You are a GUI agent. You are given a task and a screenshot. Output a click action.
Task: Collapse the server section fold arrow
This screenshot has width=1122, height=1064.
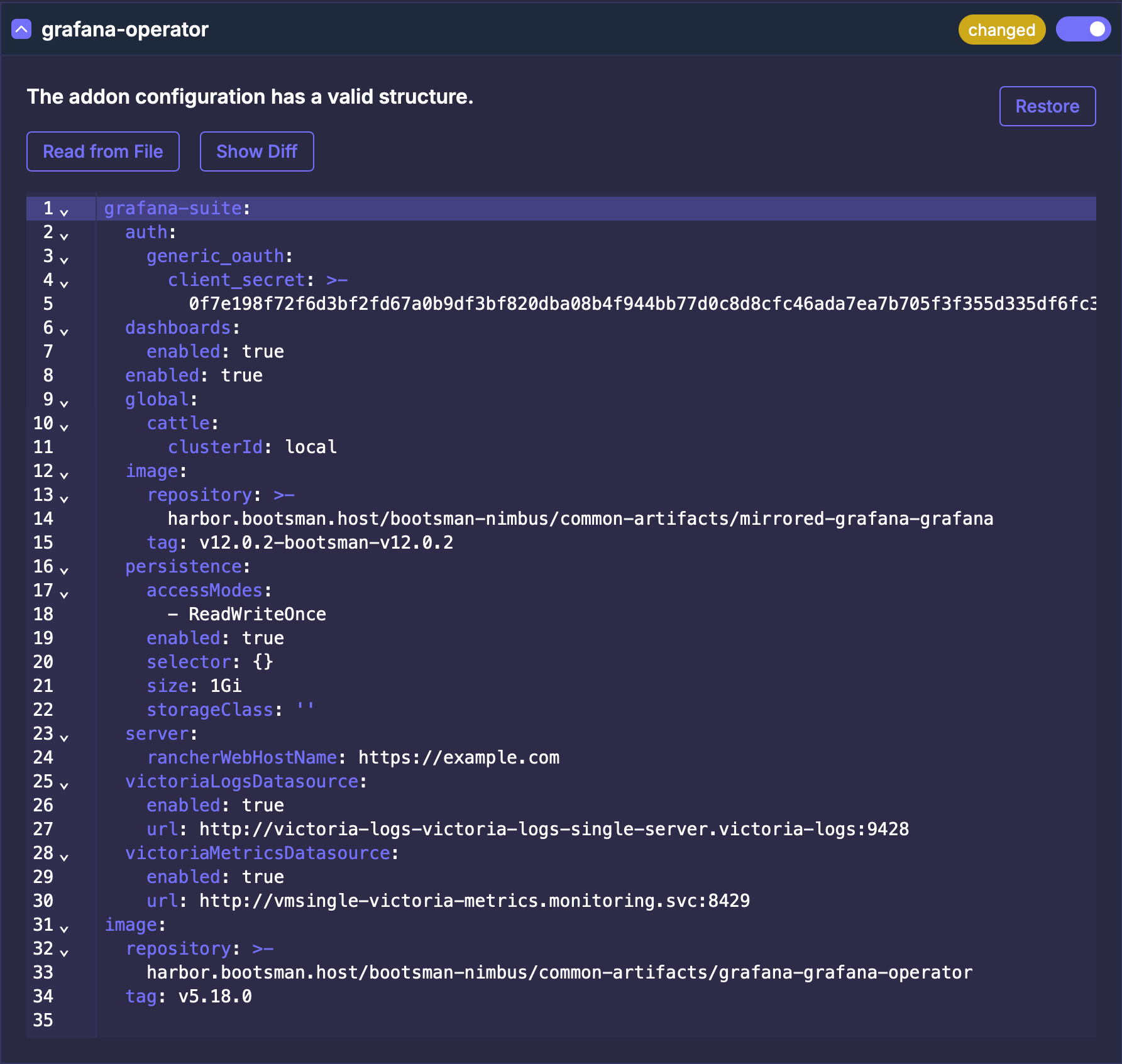tap(64, 737)
